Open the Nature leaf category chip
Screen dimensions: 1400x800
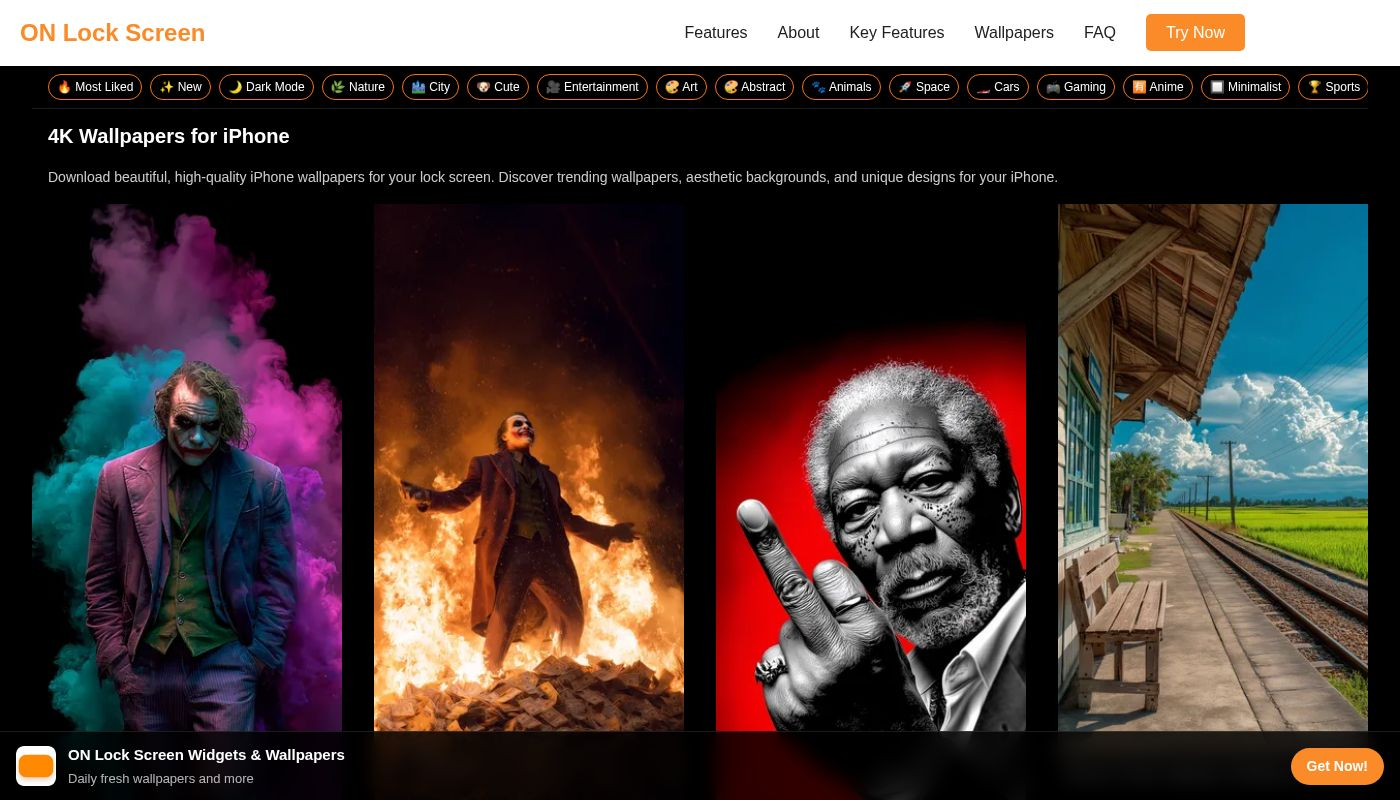click(358, 87)
